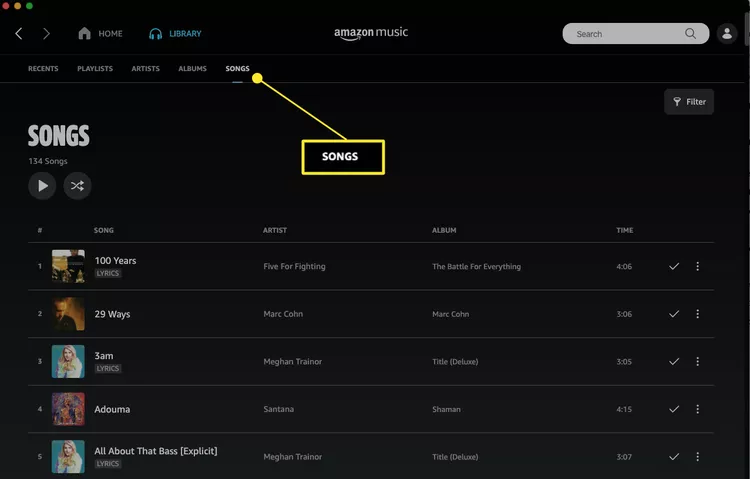Click the ALBUM column header
This screenshot has height=479, width=750.
[x=444, y=230]
